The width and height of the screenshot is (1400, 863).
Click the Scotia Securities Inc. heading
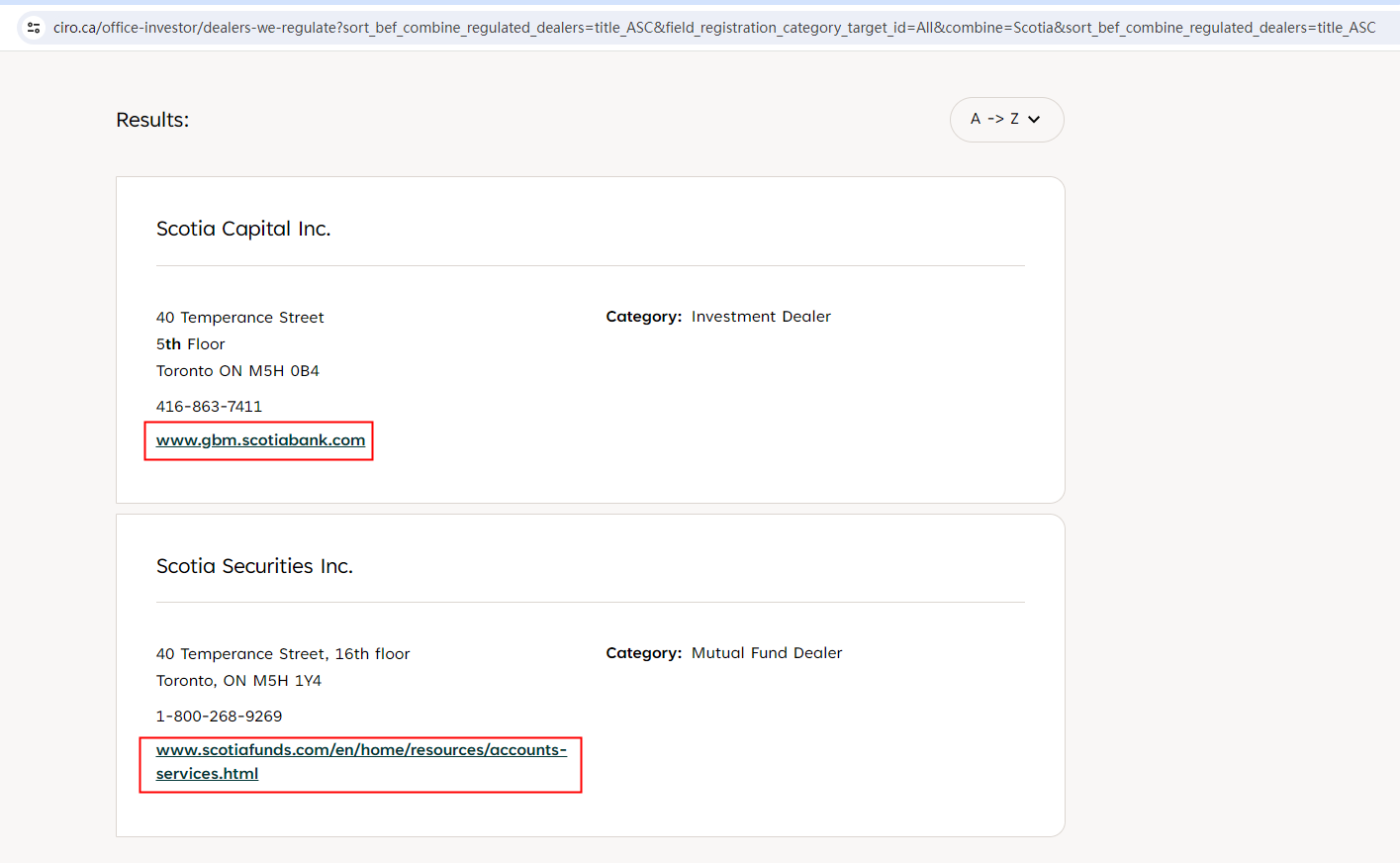pos(254,566)
